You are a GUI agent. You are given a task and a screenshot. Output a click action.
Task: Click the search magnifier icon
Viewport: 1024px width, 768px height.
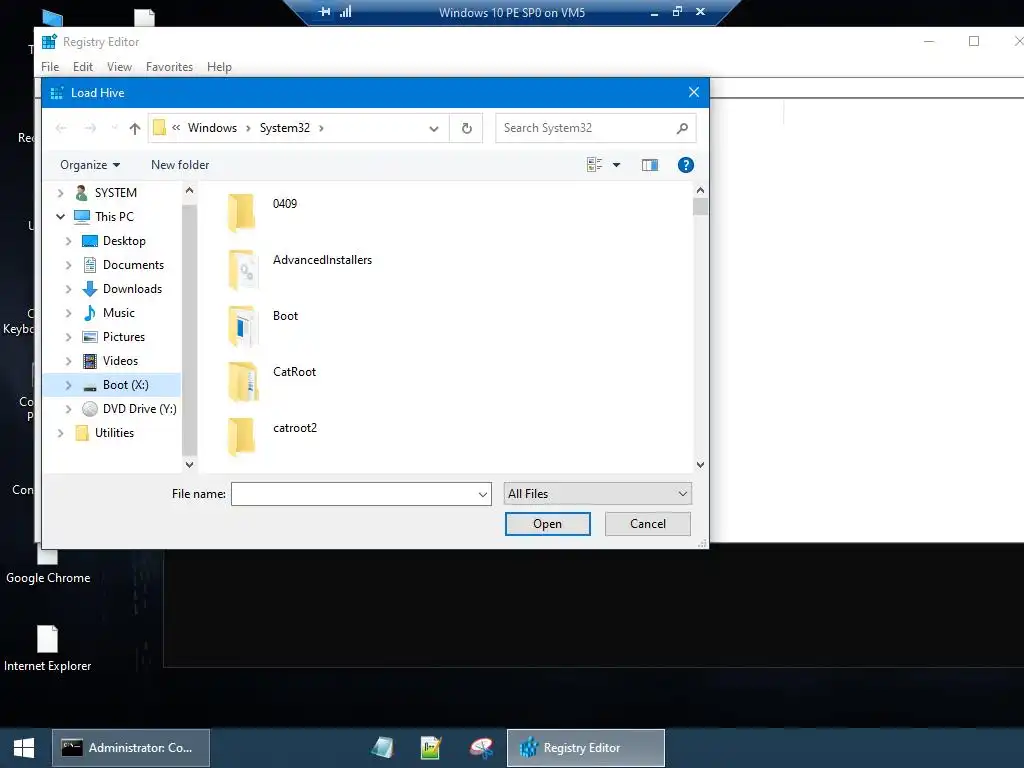coord(682,128)
